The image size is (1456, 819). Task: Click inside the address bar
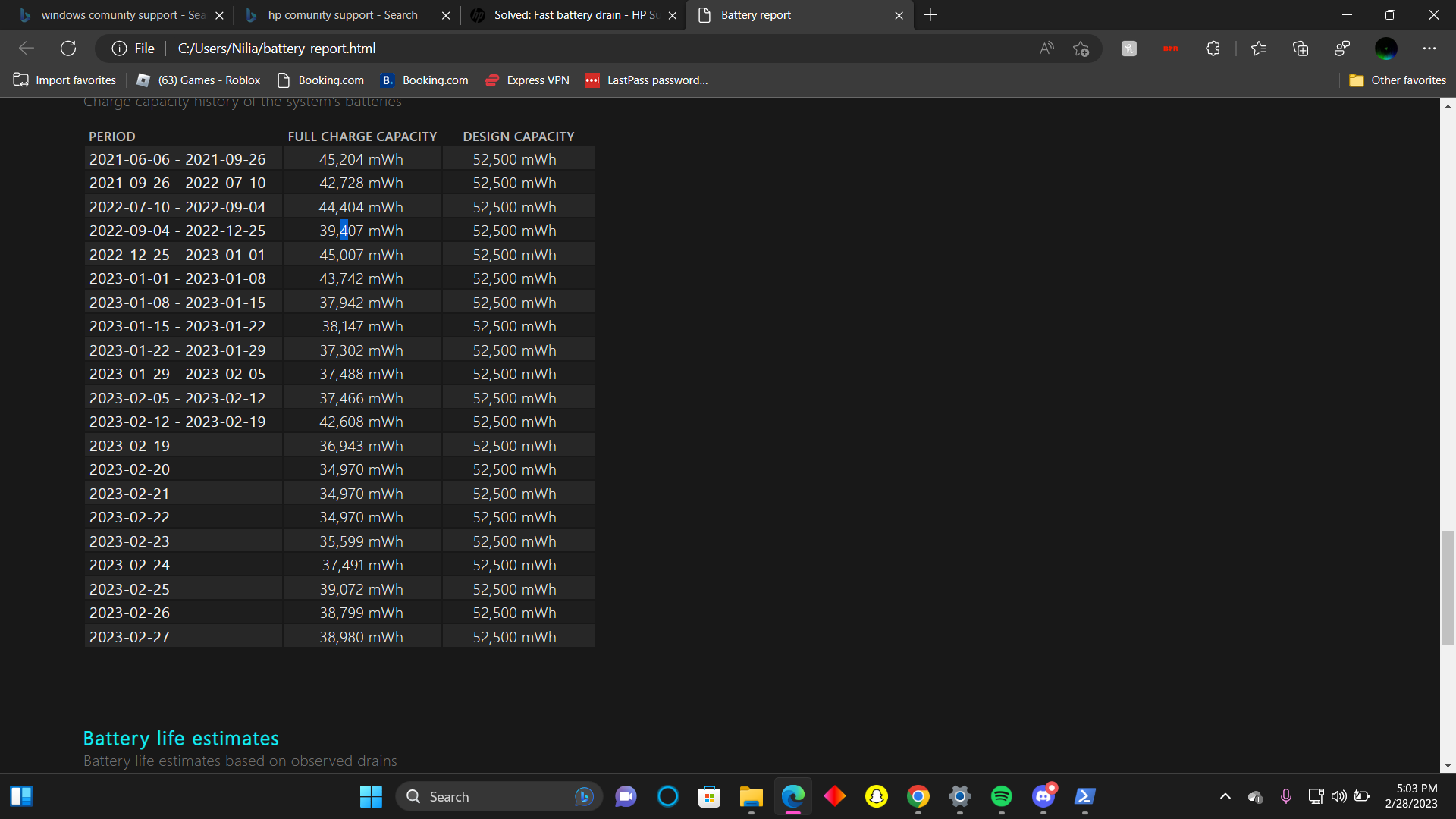point(531,48)
